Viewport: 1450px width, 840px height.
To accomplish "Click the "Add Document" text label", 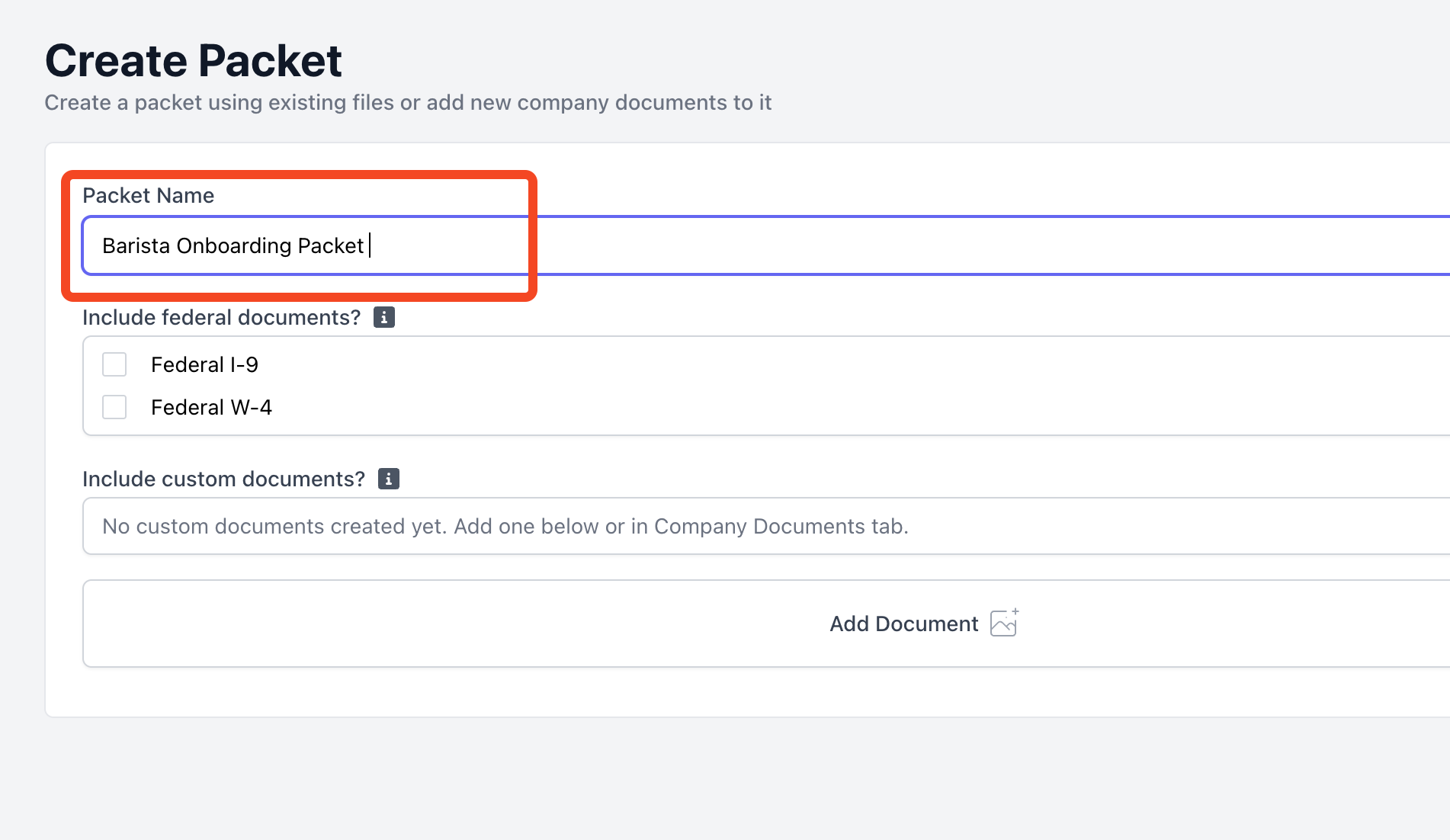I will pos(903,624).
